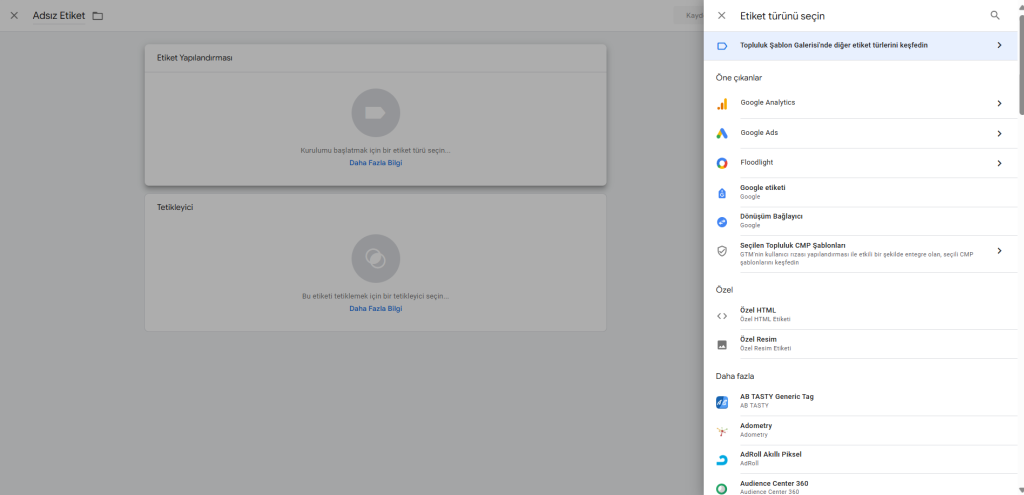Viewport: 1024px width, 495px height.
Task: Expand the Google Analytics row chevron
Action: tap(999, 104)
